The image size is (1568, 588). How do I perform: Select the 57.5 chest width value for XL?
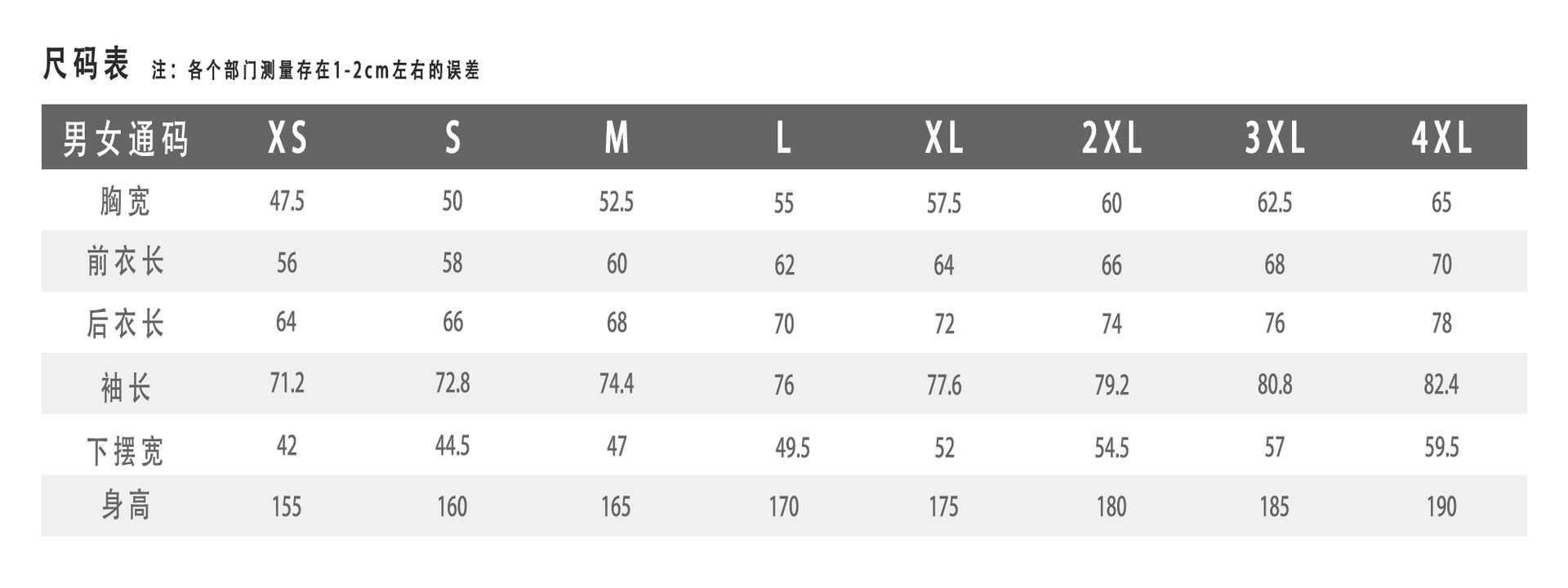click(x=943, y=203)
